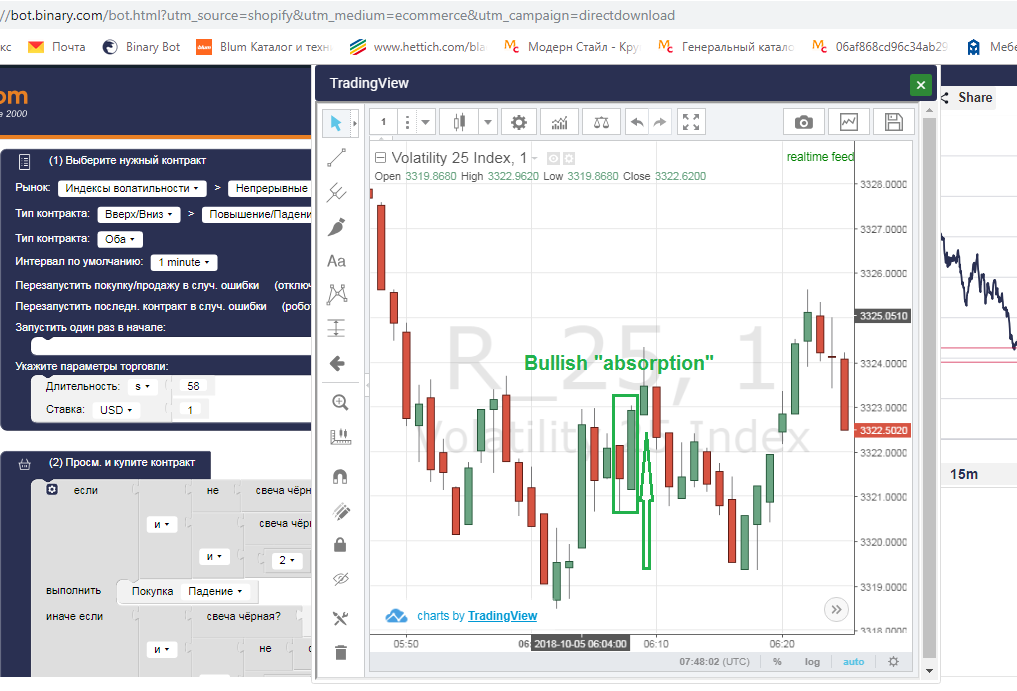
Task: Choose the brush drawing tool
Action: (337, 227)
